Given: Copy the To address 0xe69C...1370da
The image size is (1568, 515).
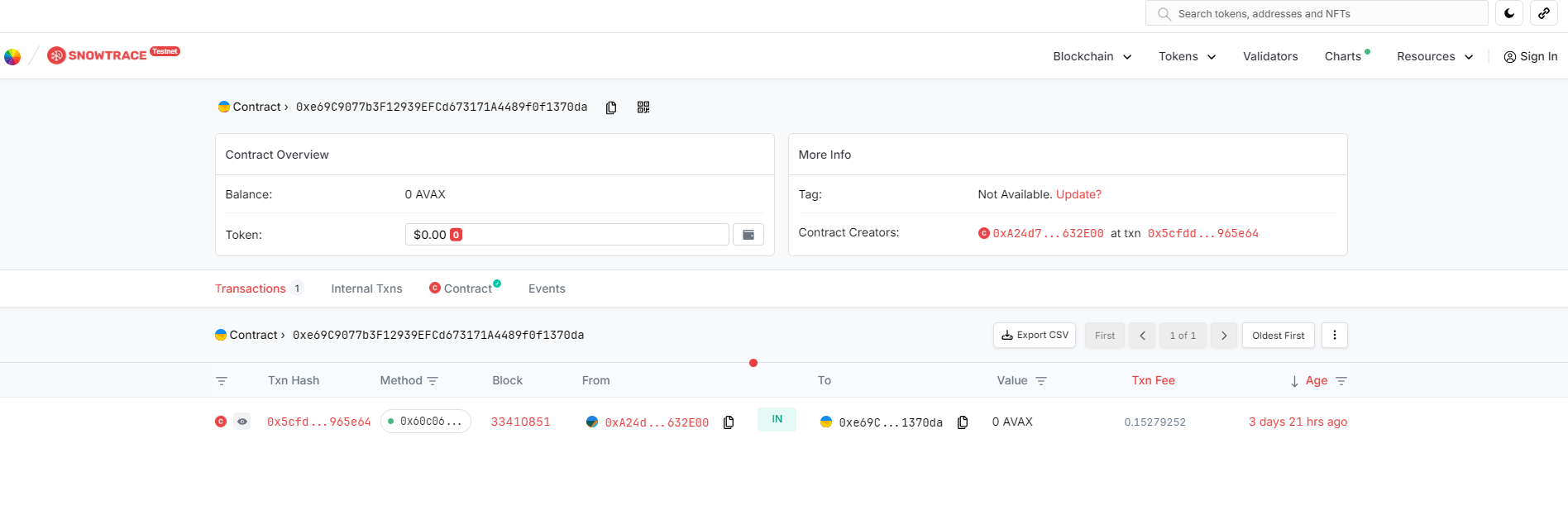Looking at the screenshot, I should click(963, 422).
